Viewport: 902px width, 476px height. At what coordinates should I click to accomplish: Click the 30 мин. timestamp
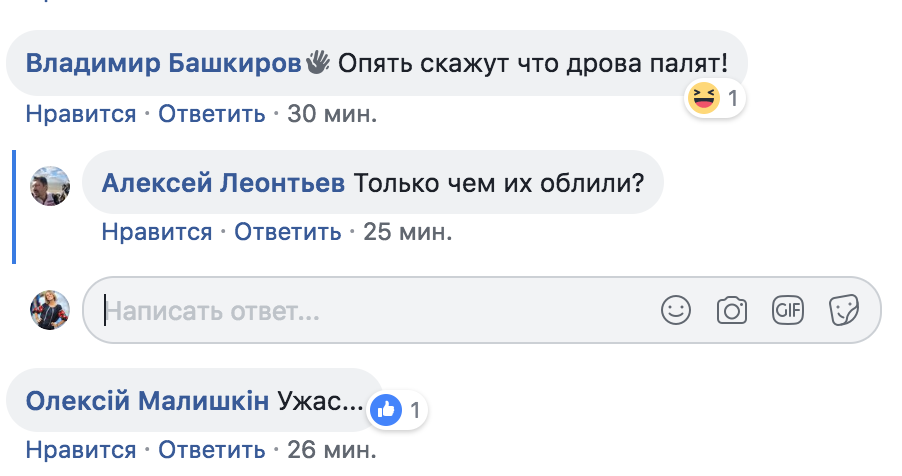[331, 114]
